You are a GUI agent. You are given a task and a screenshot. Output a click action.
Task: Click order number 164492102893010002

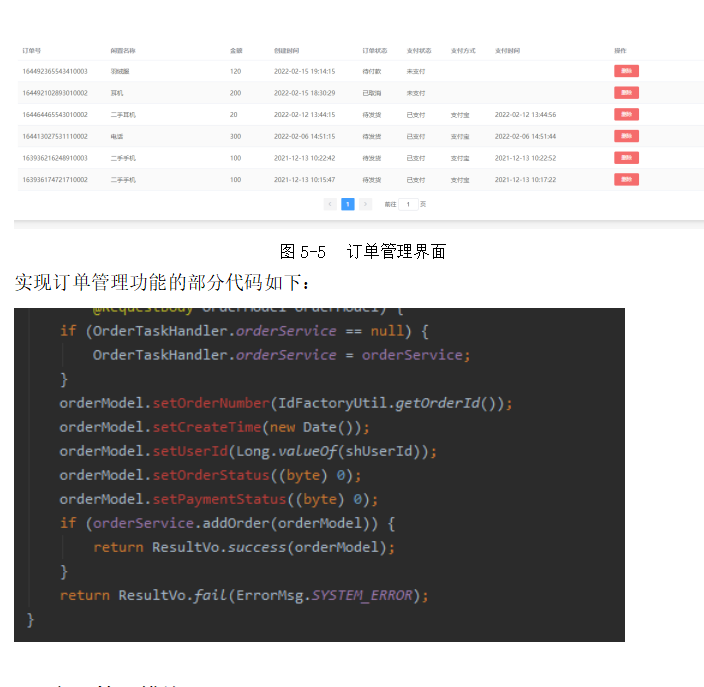[x=55, y=93]
